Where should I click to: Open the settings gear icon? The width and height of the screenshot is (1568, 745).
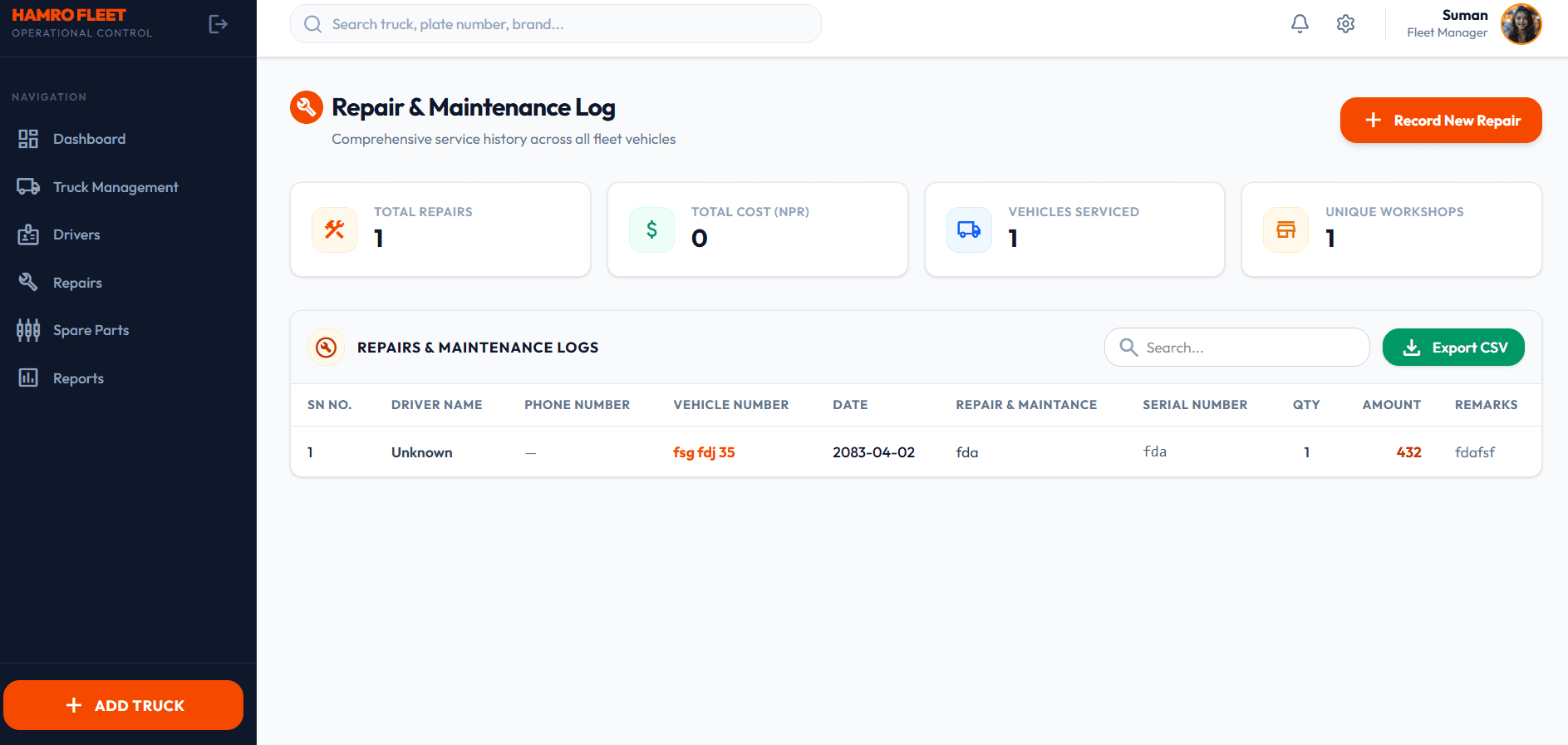point(1345,24)
